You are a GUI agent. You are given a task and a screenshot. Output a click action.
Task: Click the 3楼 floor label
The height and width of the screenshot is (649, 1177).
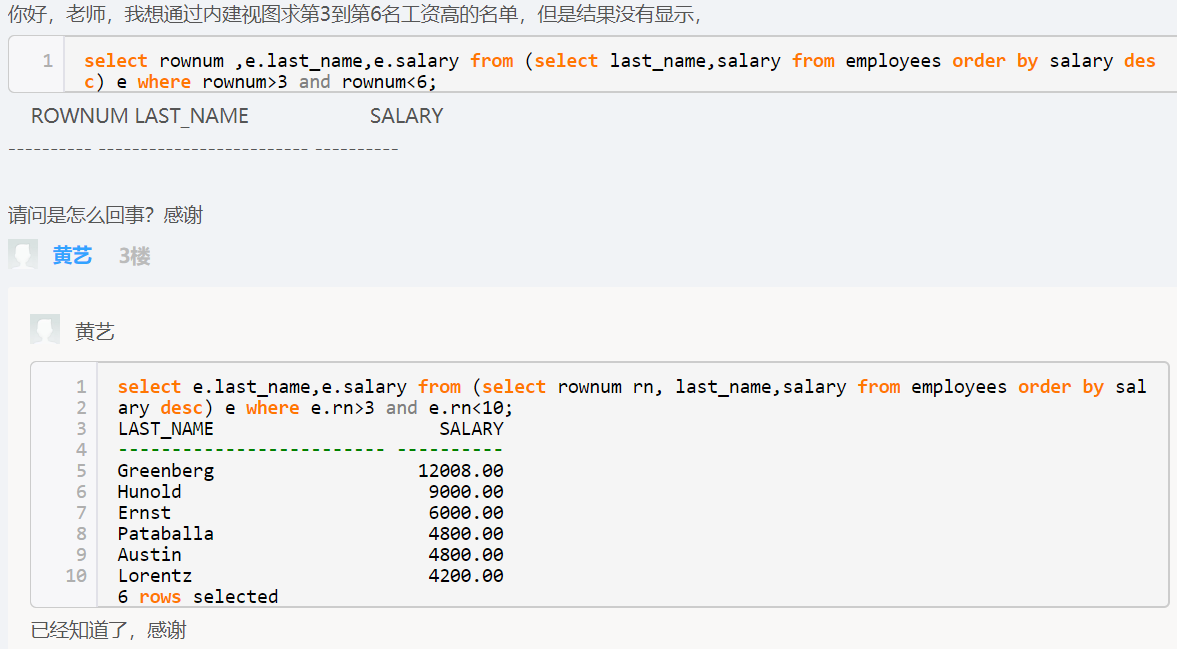pyautogui.click(x=134, y=256)
